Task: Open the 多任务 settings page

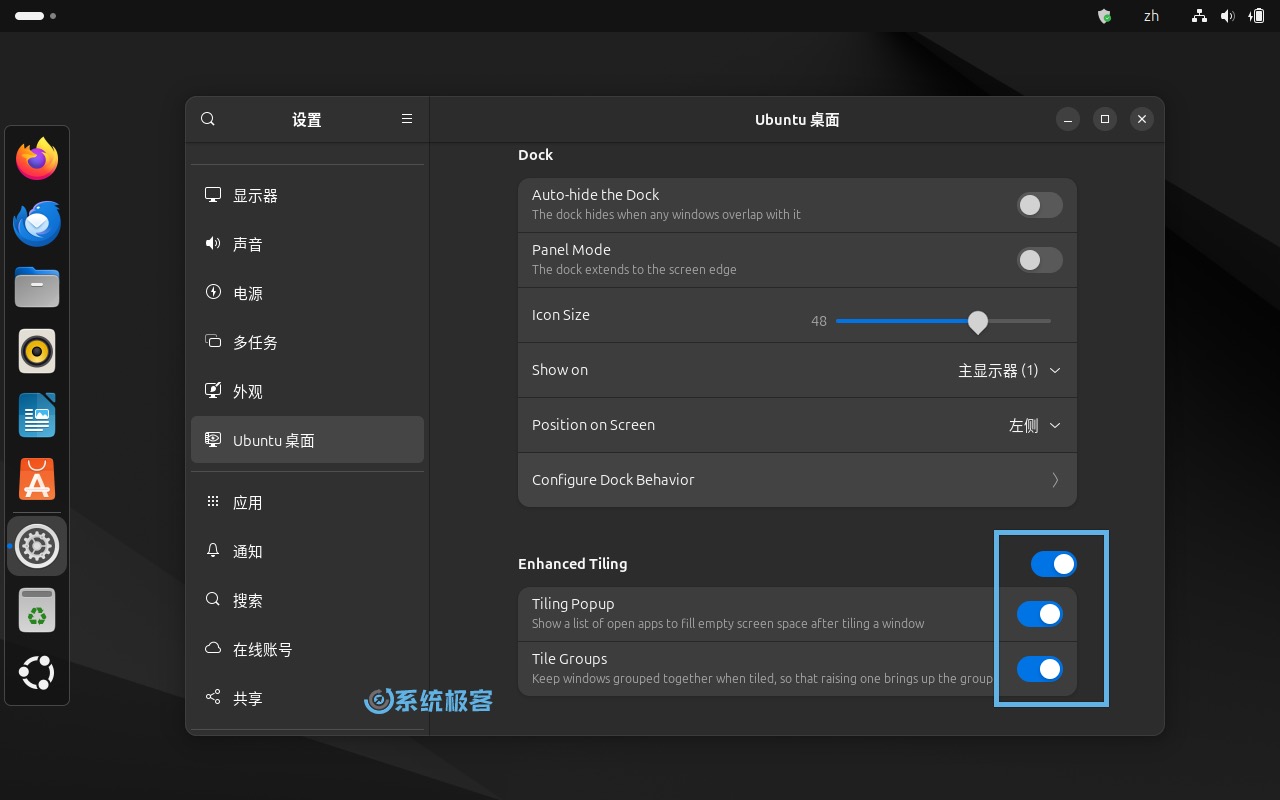Action: coord(307,342)
